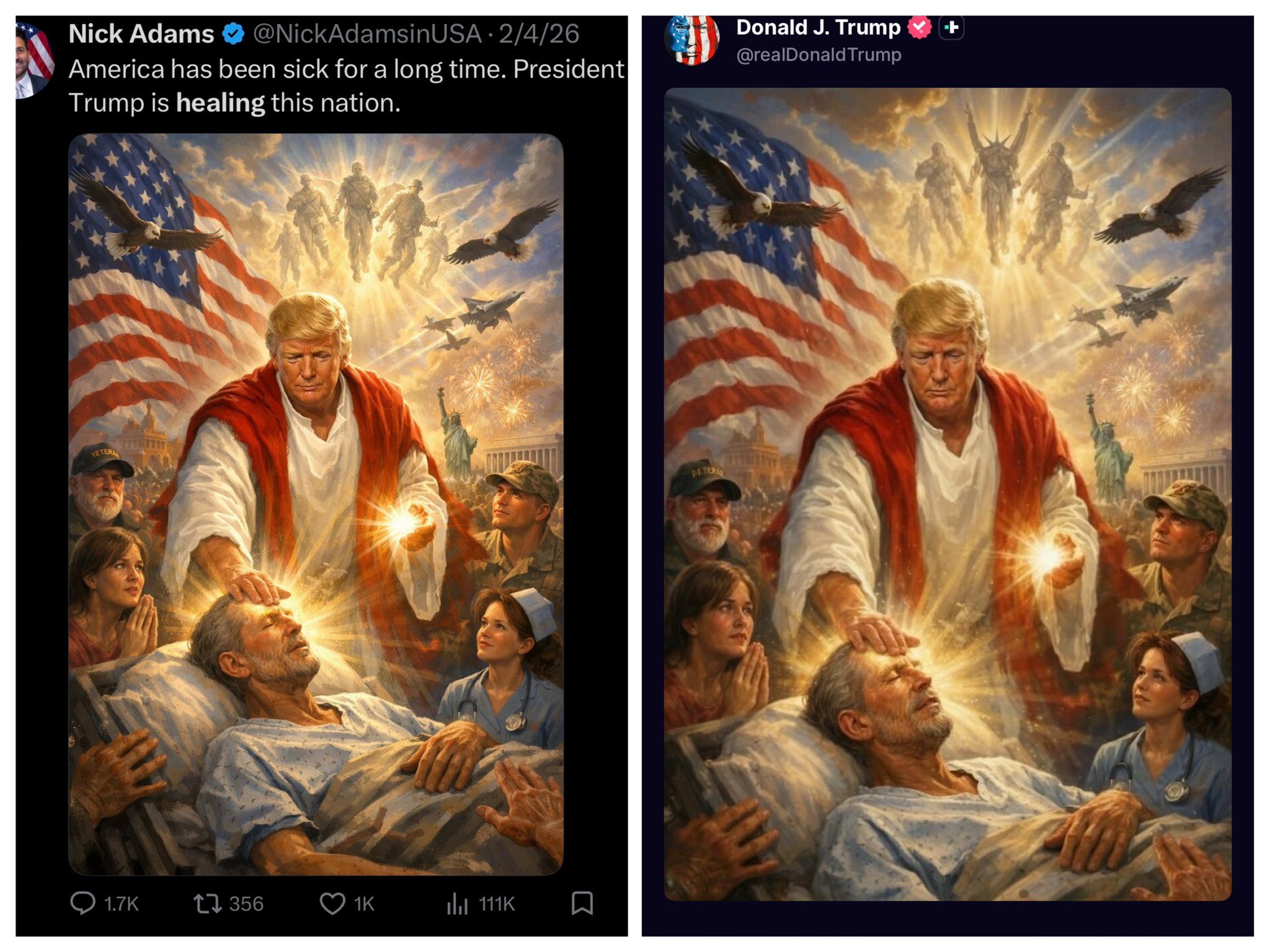The width and height of the screenshot is (1270, 952).
Task: Click the @realDonaldTrump handle
Action: pos(819,55)
